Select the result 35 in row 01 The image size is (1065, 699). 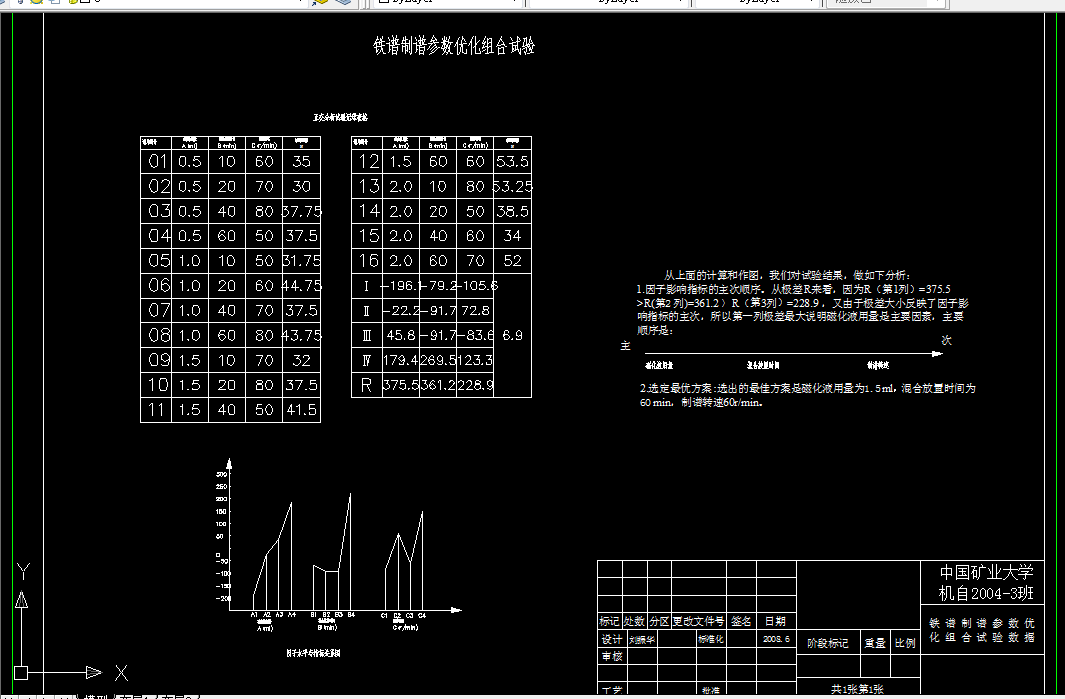[302, 161]
